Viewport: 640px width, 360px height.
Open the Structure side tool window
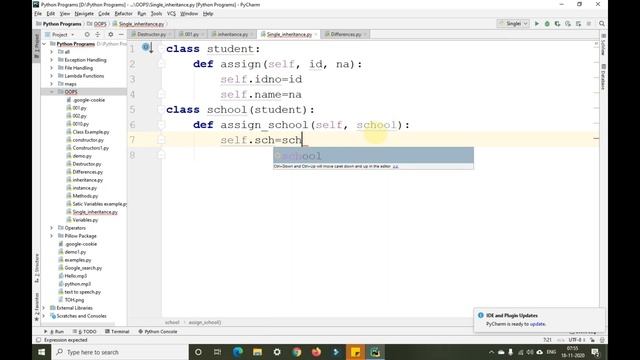(37, 268)
